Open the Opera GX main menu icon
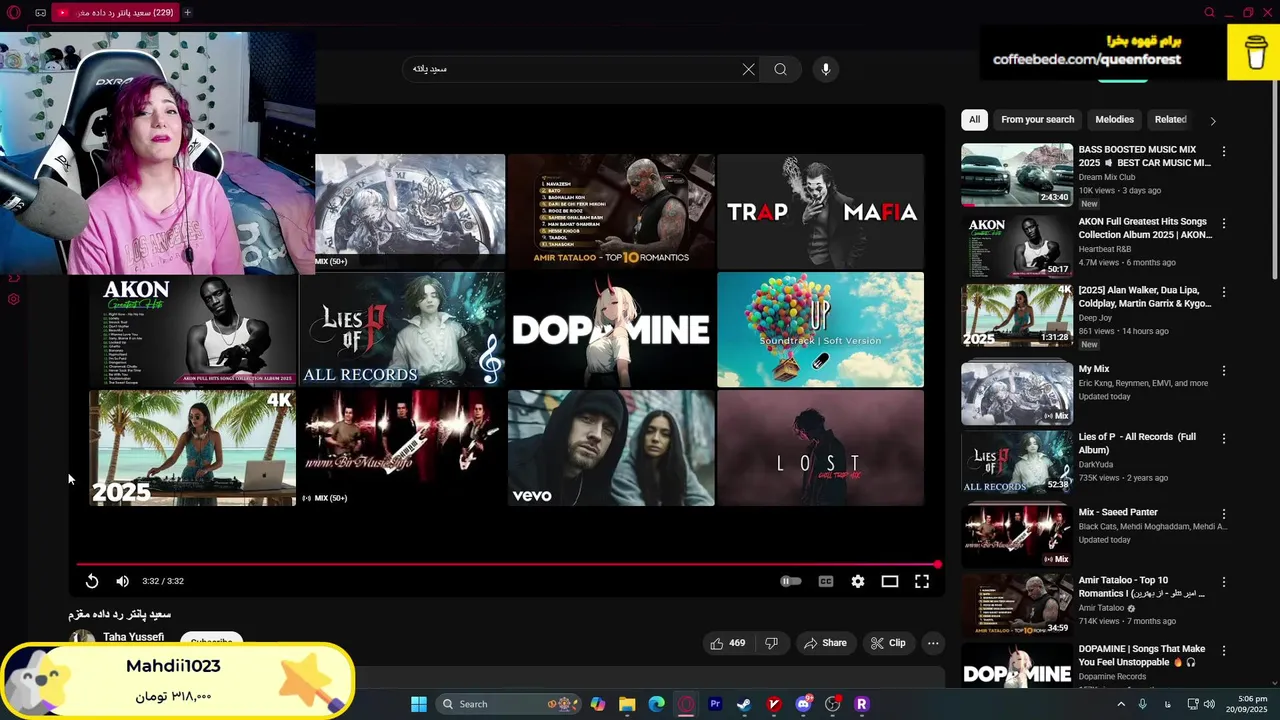 click(x=13, y=12)
